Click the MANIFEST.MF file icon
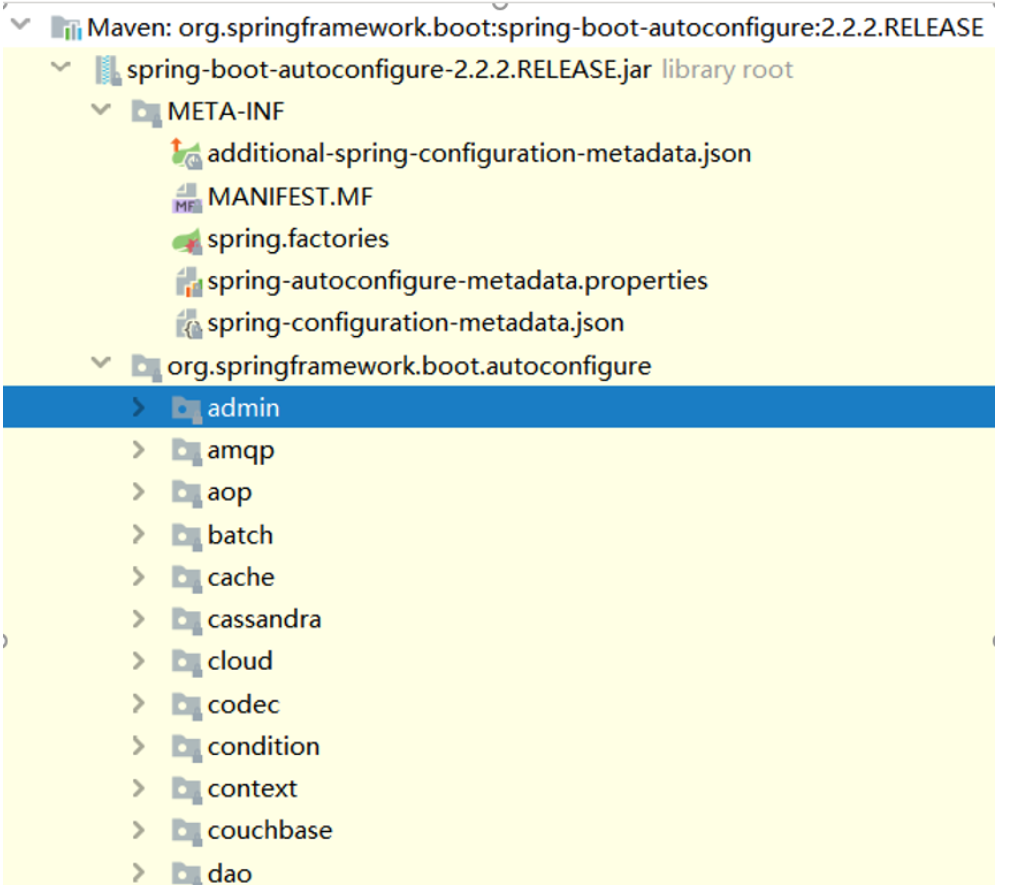1033x885 pixels. tap(186, 198)
